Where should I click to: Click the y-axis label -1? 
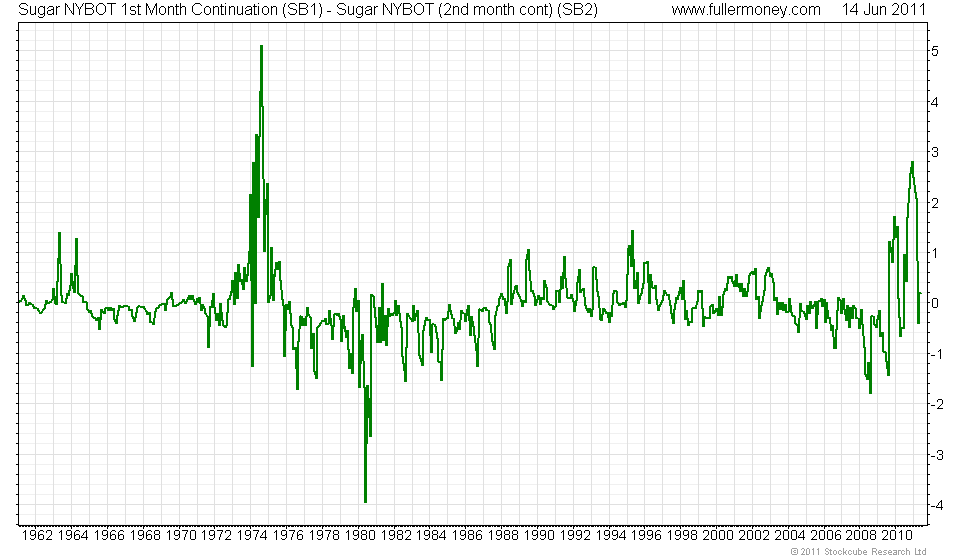tap(937, 354)
